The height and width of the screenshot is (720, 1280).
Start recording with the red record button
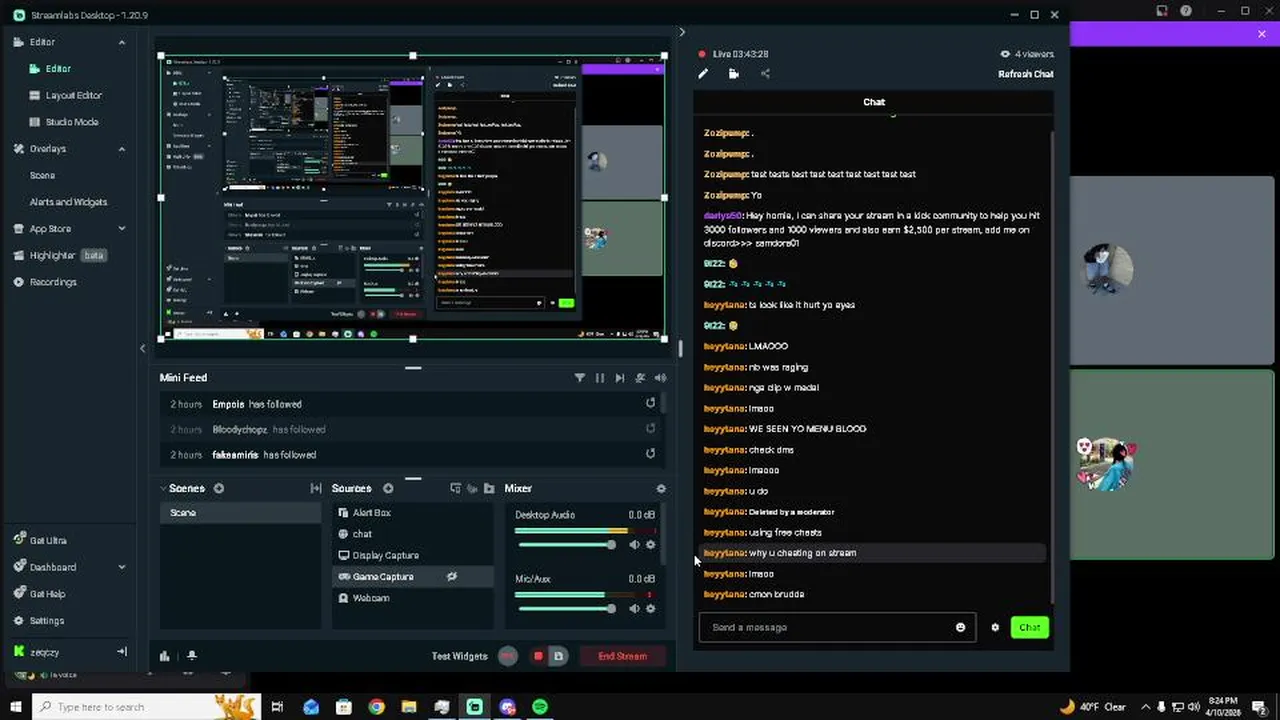[538, 656]
